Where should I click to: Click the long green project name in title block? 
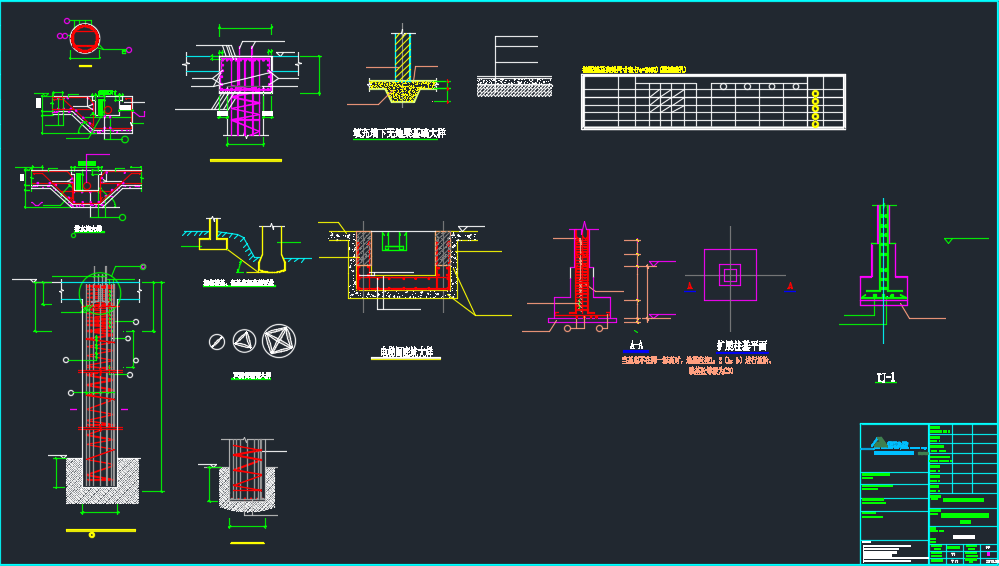(967, 516)
